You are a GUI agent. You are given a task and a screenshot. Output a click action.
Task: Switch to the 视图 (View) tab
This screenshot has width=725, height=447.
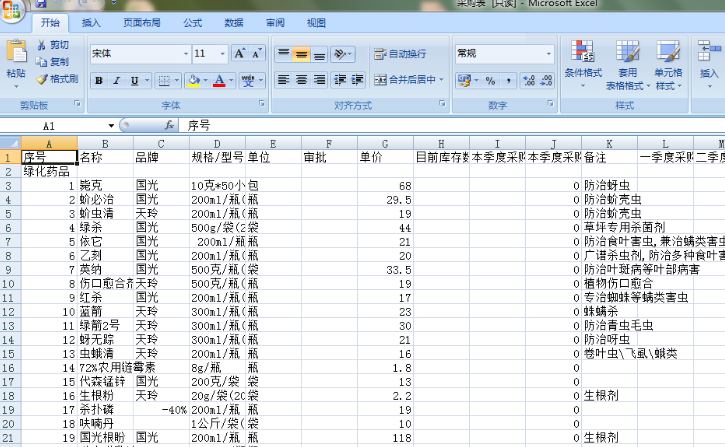coord(316,23)
